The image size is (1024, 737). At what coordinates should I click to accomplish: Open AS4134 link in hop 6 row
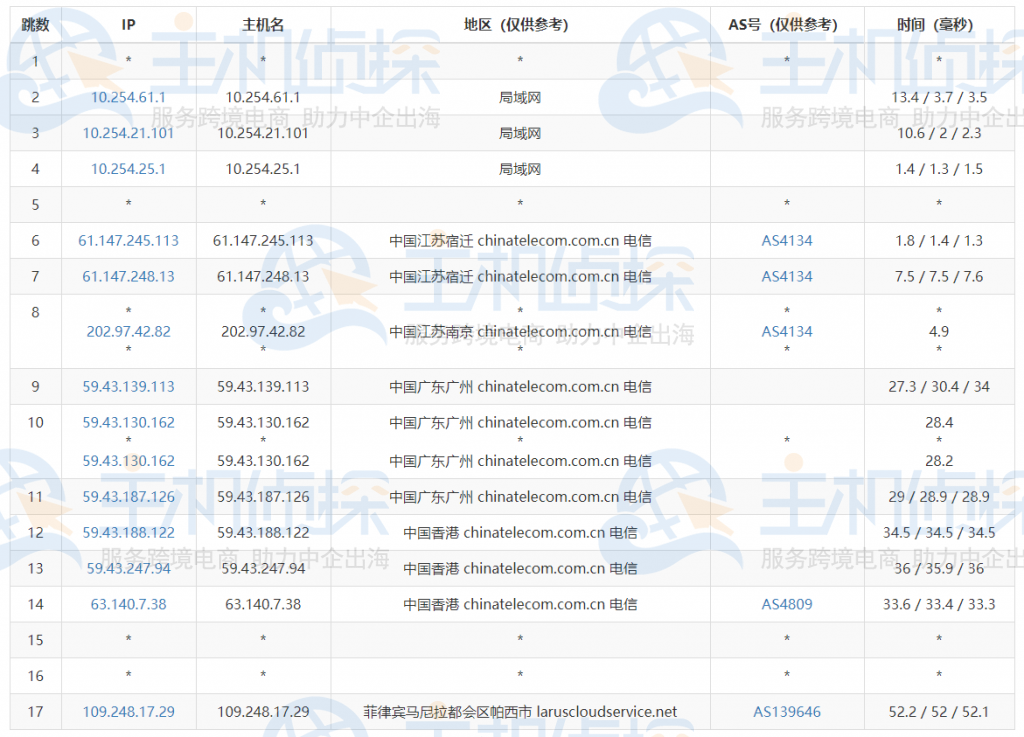787,241
